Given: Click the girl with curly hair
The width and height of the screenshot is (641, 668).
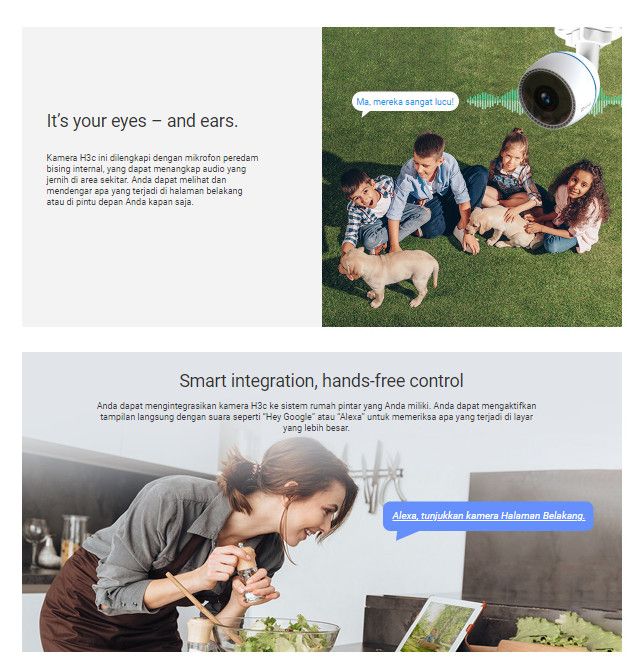Looking at the screenshot, I should 572,207.
